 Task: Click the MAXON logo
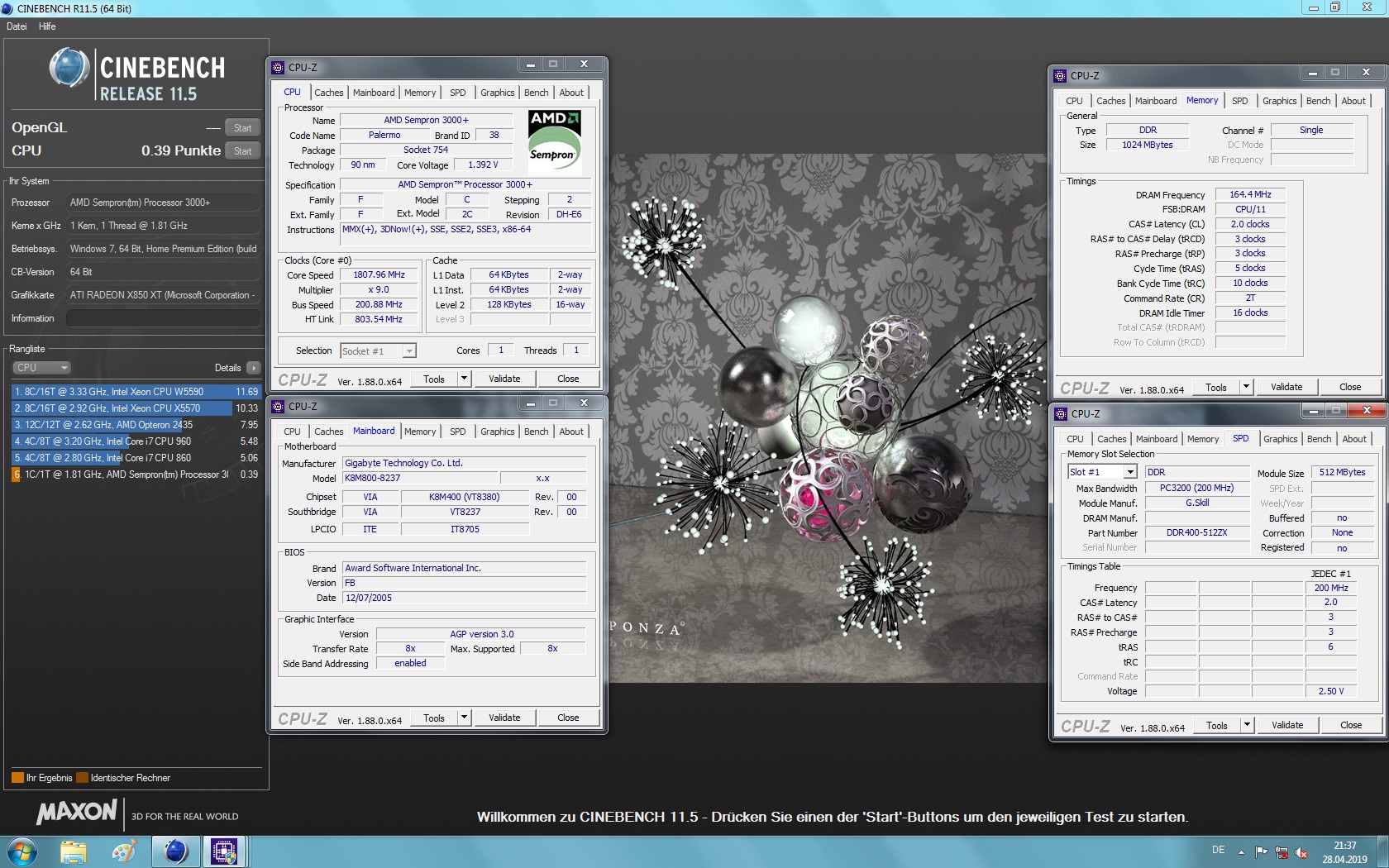tap(77, 813)
